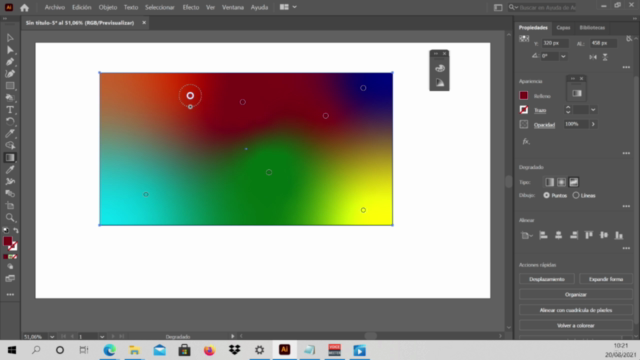
Task: Select the Curvature tool
Action: pos(10,74)
